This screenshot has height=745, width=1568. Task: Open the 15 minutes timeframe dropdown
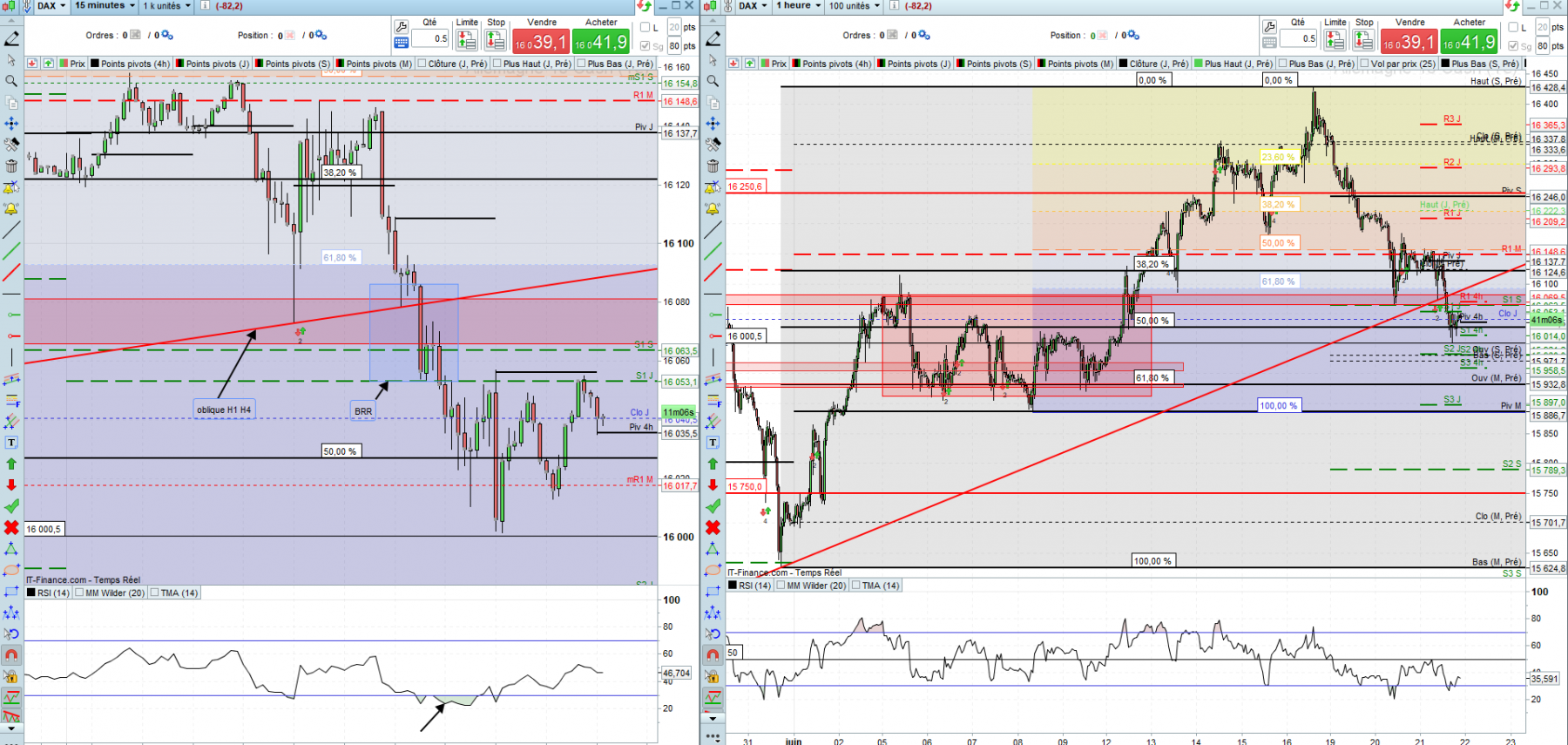(x=105, y=6)
